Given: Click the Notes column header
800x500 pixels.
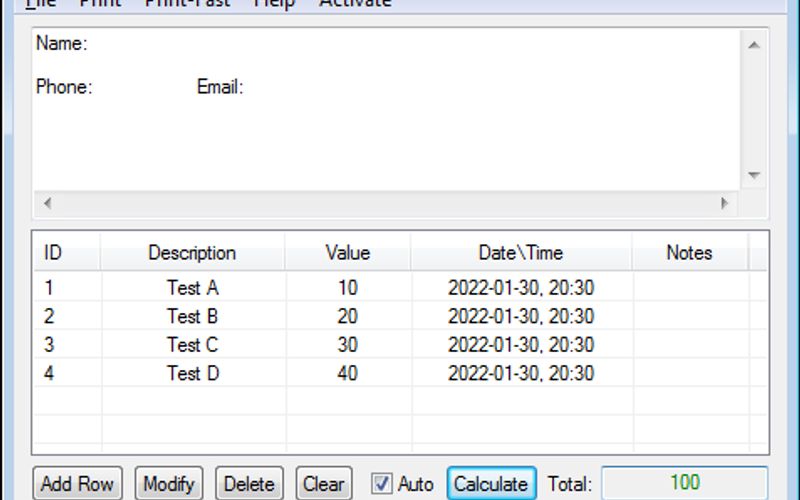Looking at the screenshot, I should 688,253.
